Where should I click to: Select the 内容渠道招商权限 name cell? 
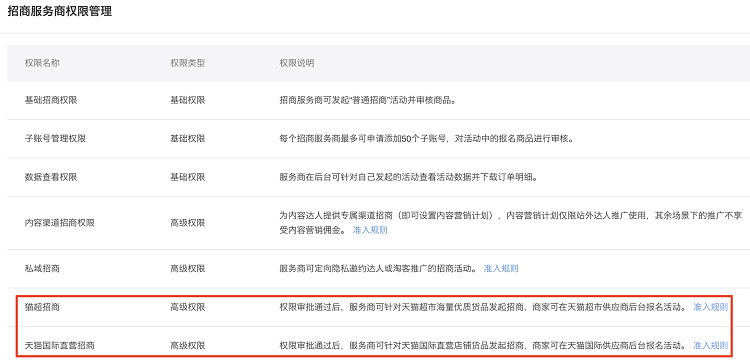[x=59, y=223]
